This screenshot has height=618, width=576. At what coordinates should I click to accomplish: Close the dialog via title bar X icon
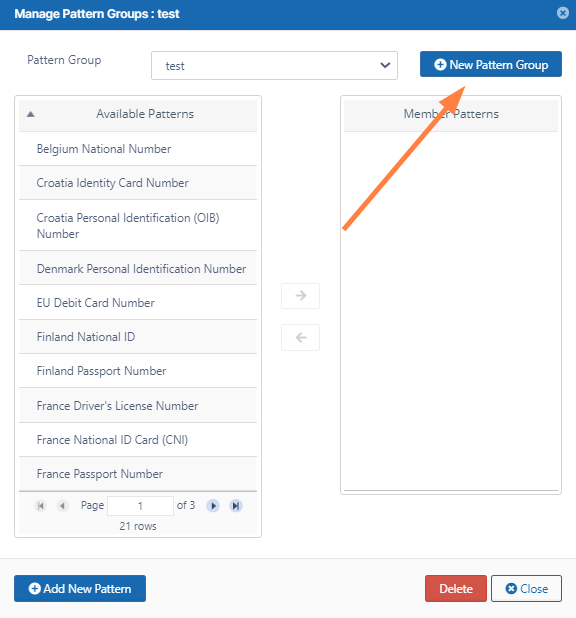[x=563, y=13]
